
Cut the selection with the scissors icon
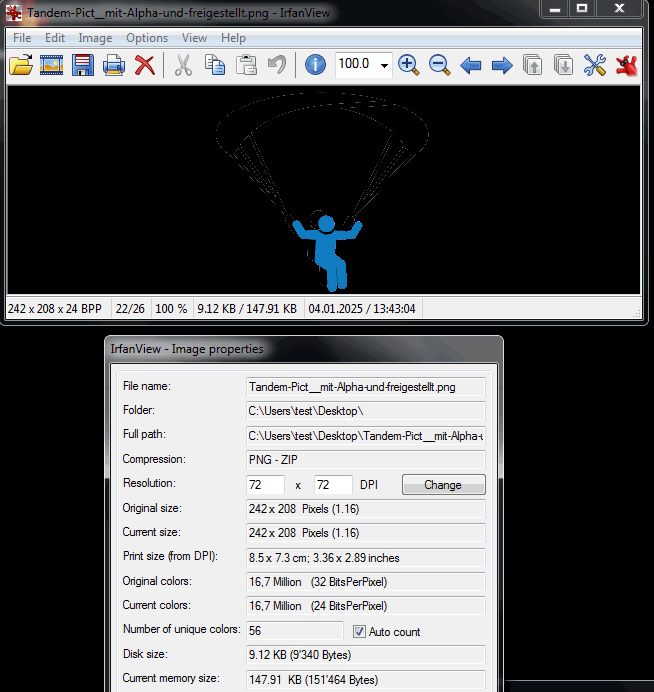pyautogui.click(x=183, y=66)
